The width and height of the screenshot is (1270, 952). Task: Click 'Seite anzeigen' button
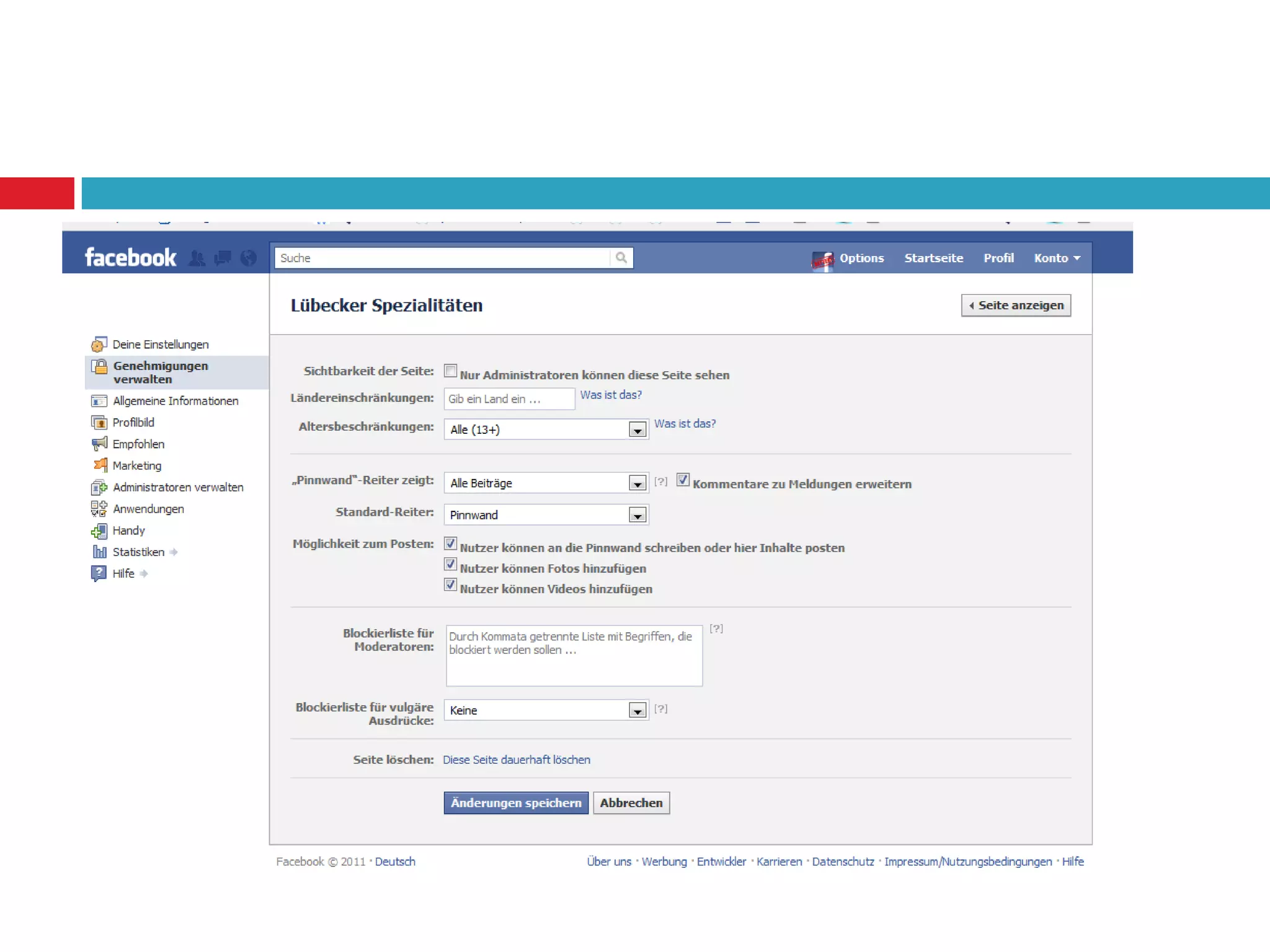[x=1016, y=306]
